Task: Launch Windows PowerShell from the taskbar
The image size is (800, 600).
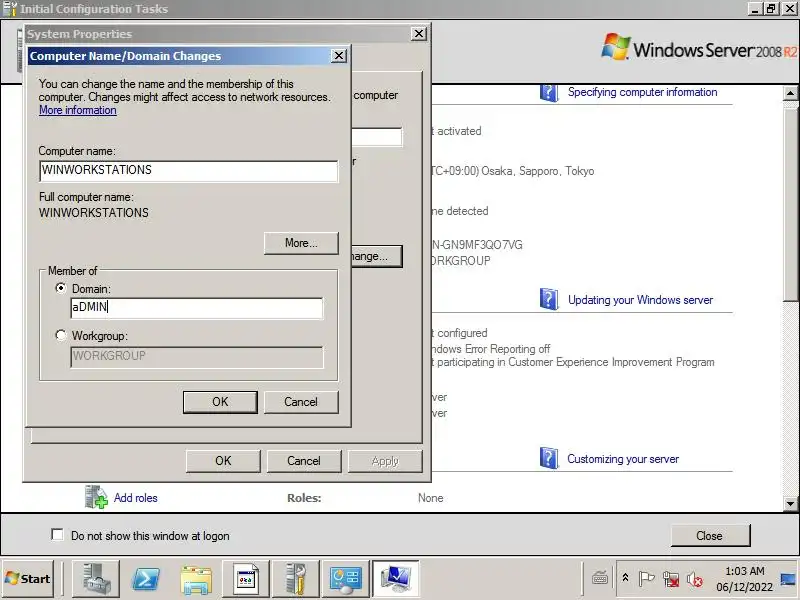Action: 146,579
